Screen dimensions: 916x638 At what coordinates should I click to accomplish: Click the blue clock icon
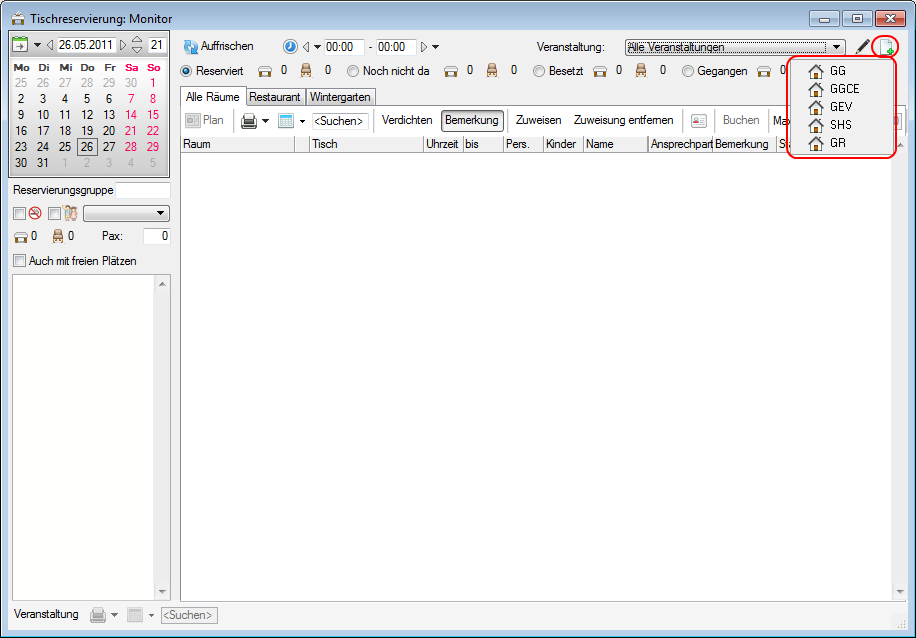(x=290, y=47)
